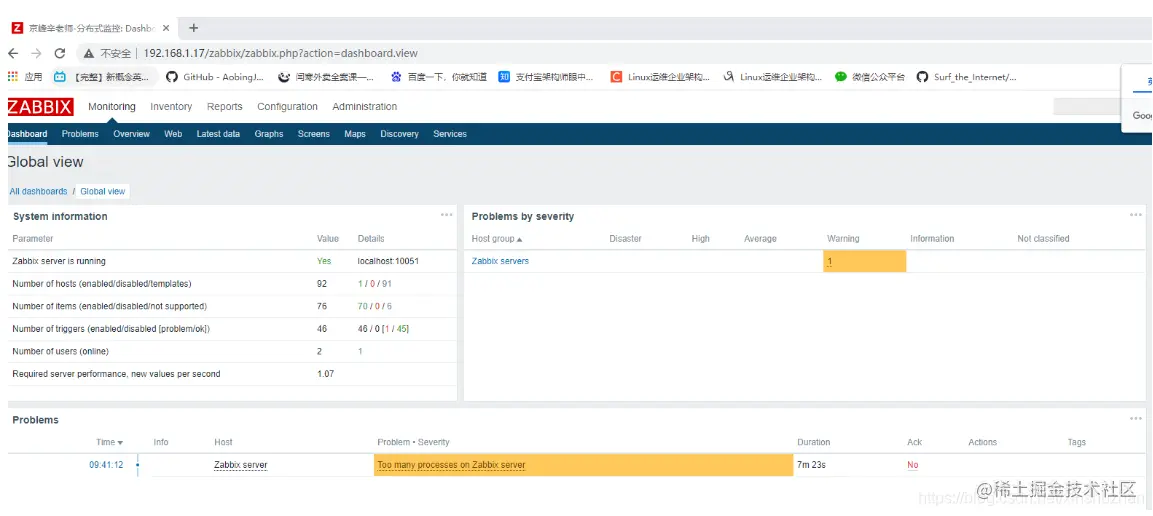Click the Disaster severity column header

point(625,239)
